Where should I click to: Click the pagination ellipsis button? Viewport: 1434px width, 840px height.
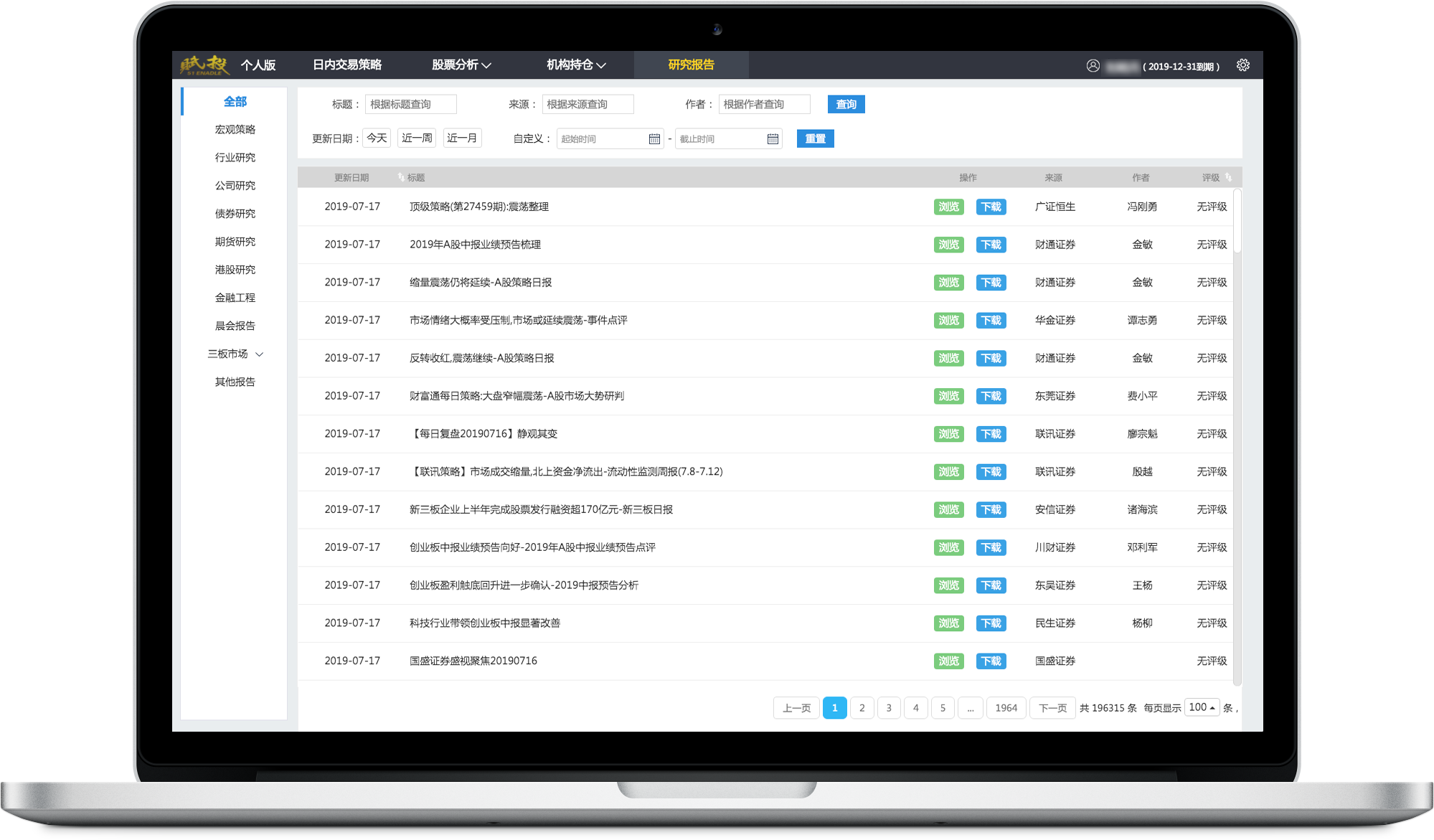click(x=970, y=708)
